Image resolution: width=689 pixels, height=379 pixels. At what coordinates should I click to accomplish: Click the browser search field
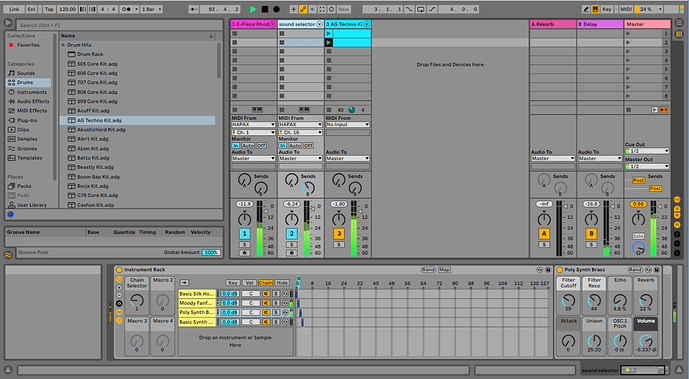click(x=120, y=25)
